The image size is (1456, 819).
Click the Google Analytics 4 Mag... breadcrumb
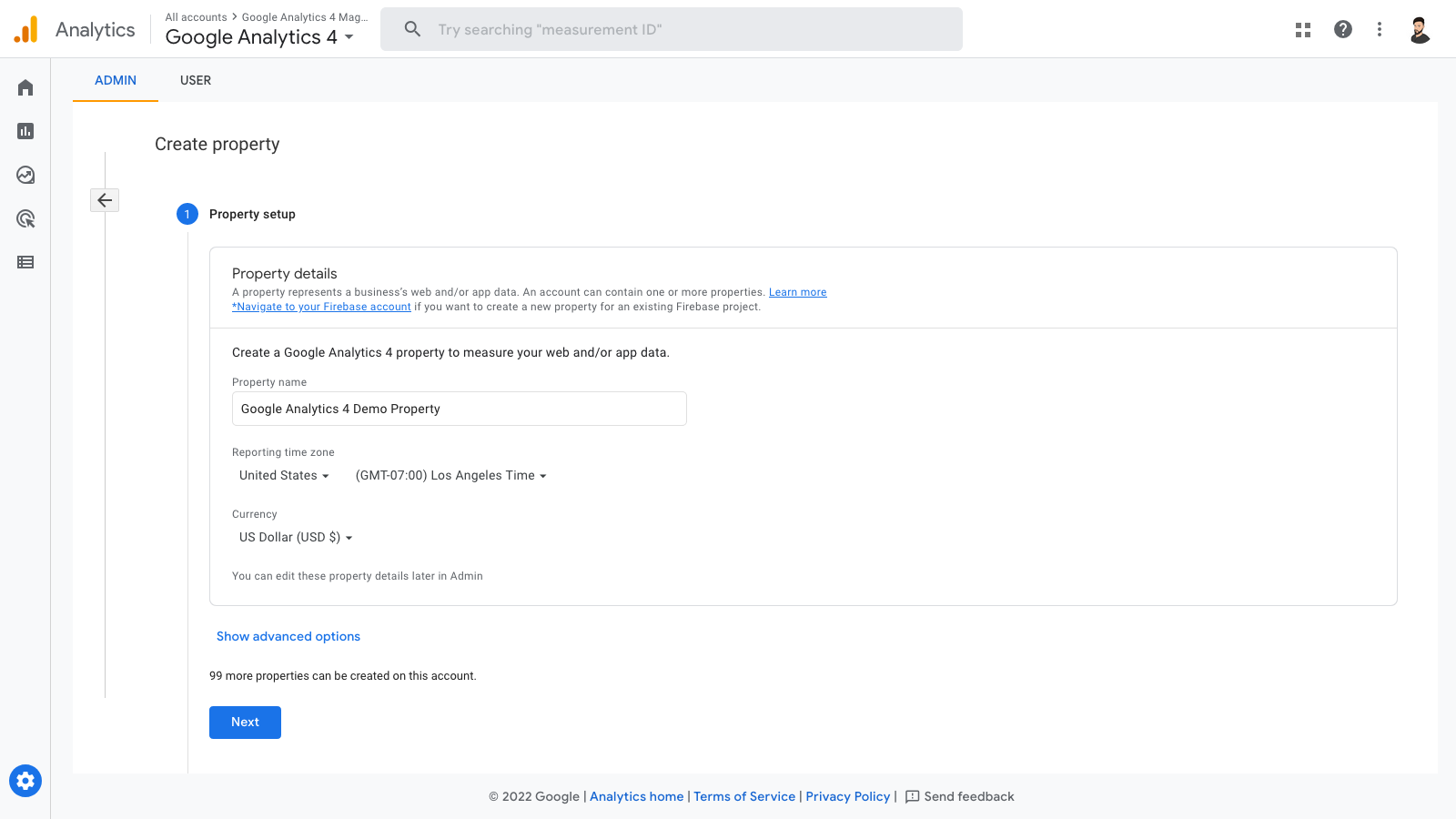[x=305, y=17]
